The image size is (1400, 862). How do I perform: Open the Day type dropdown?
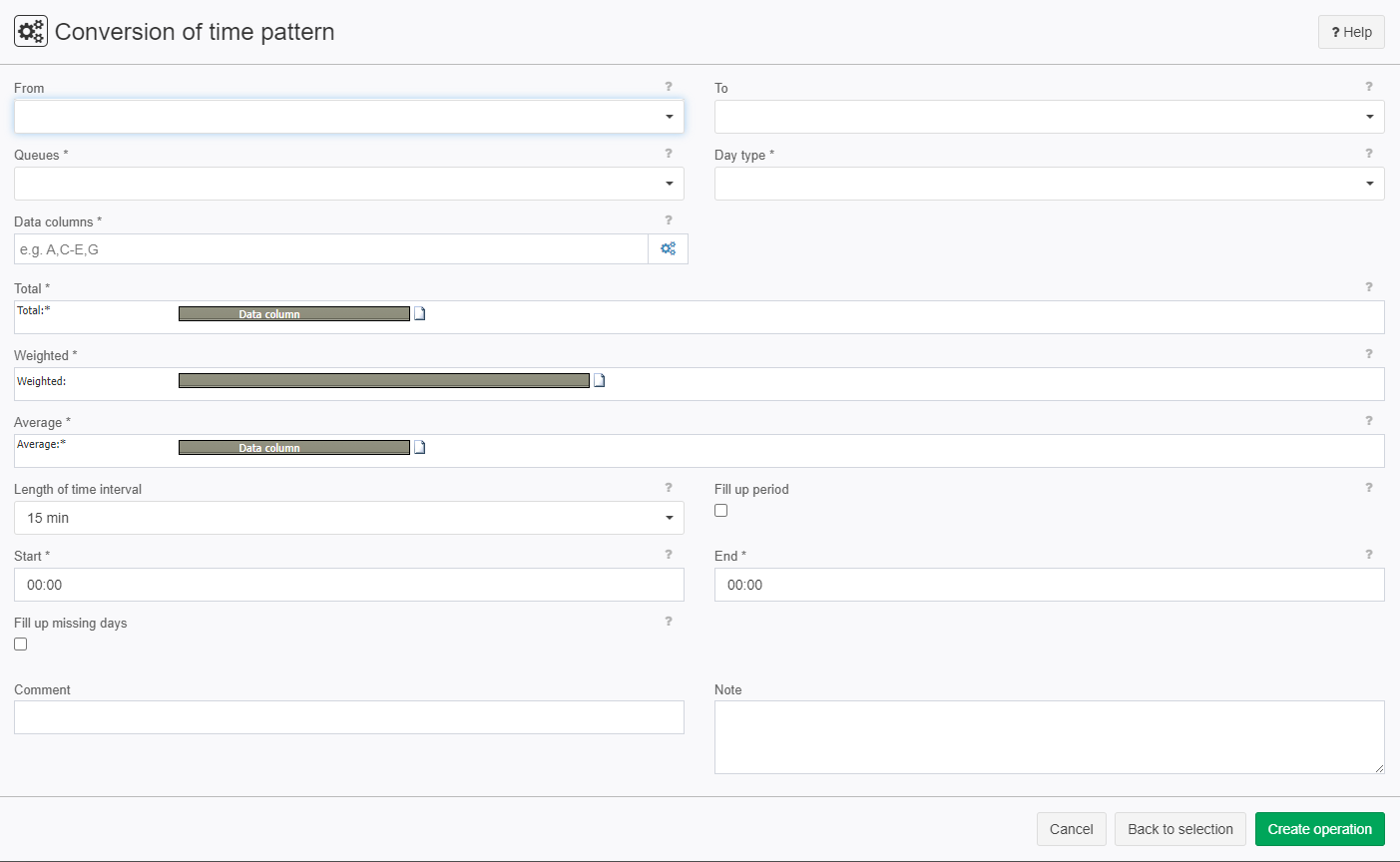(x=1050, y=184)
